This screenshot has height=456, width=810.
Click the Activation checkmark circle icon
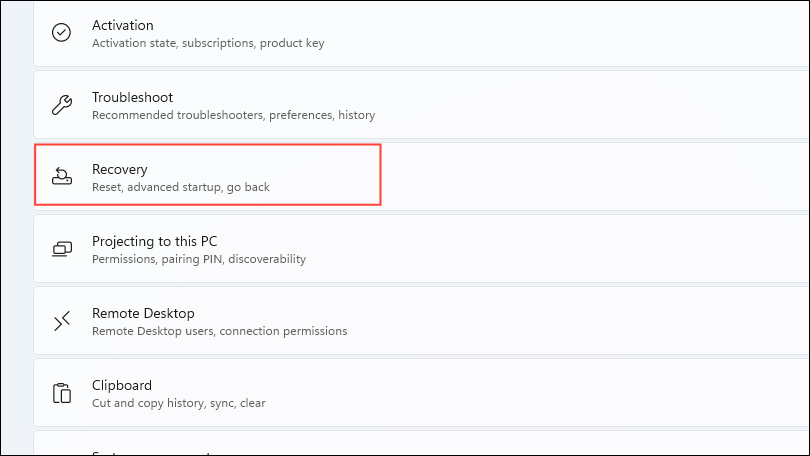(62, 33)
